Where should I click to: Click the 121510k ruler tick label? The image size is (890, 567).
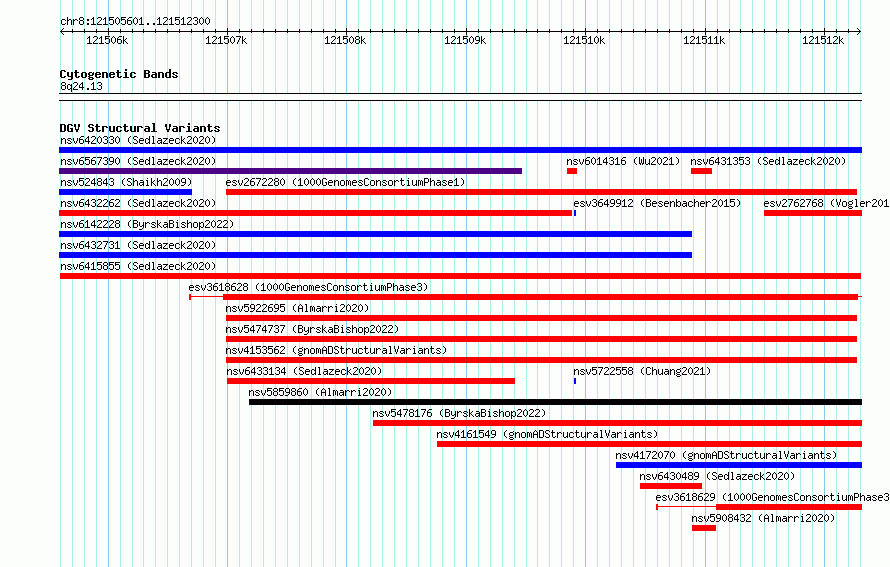(x=584, y=40)
